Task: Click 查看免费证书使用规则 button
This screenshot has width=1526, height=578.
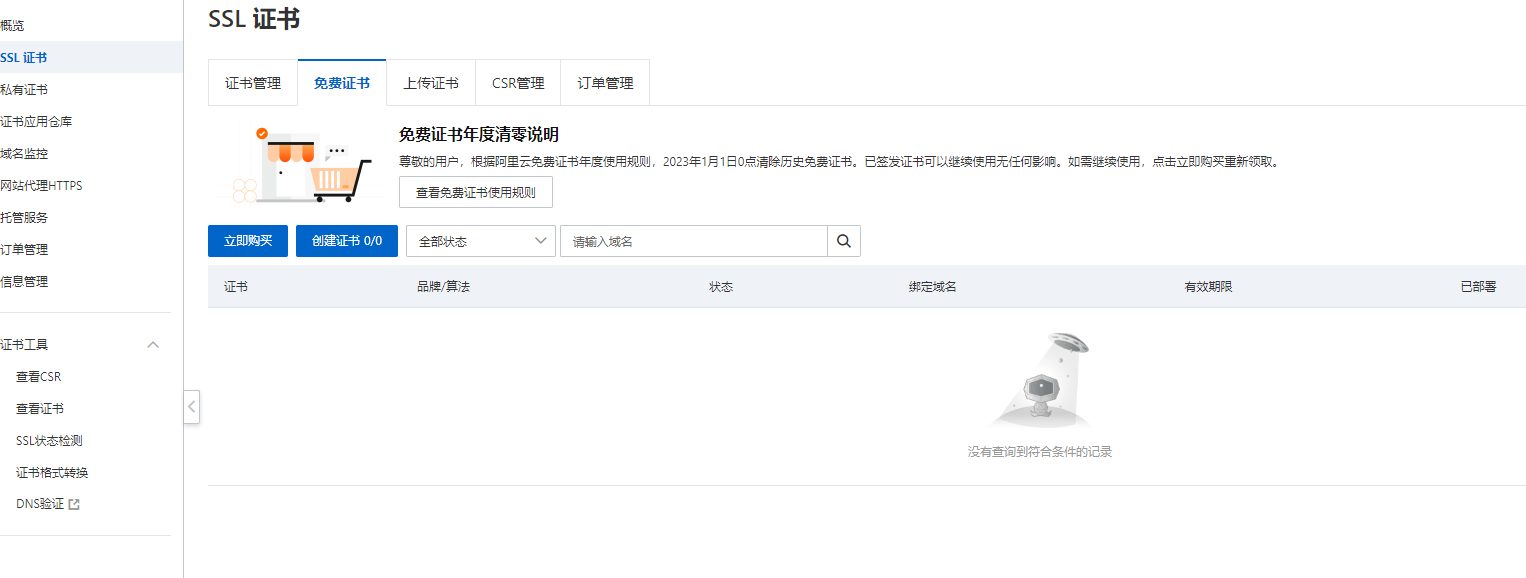Action: click(x=475, y=192)
